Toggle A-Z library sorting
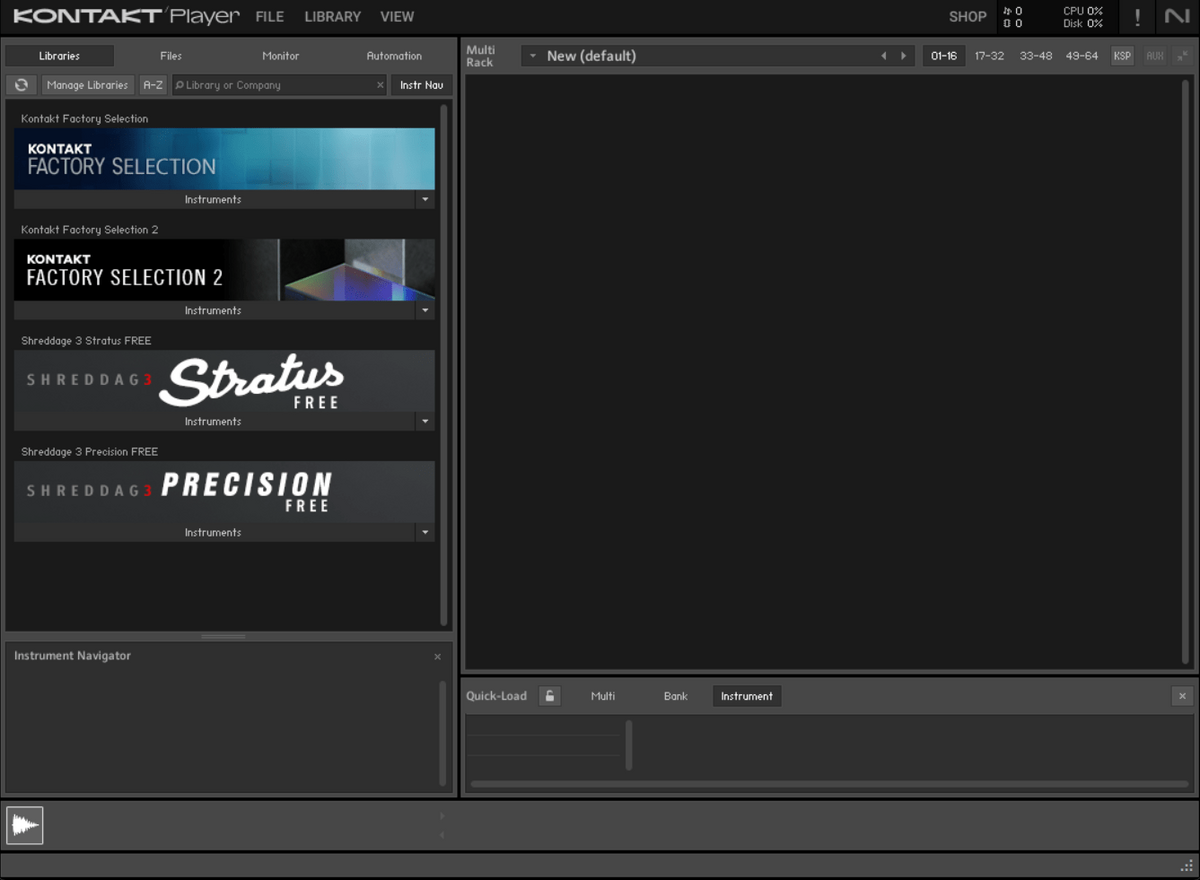 (x=153, y=85)
